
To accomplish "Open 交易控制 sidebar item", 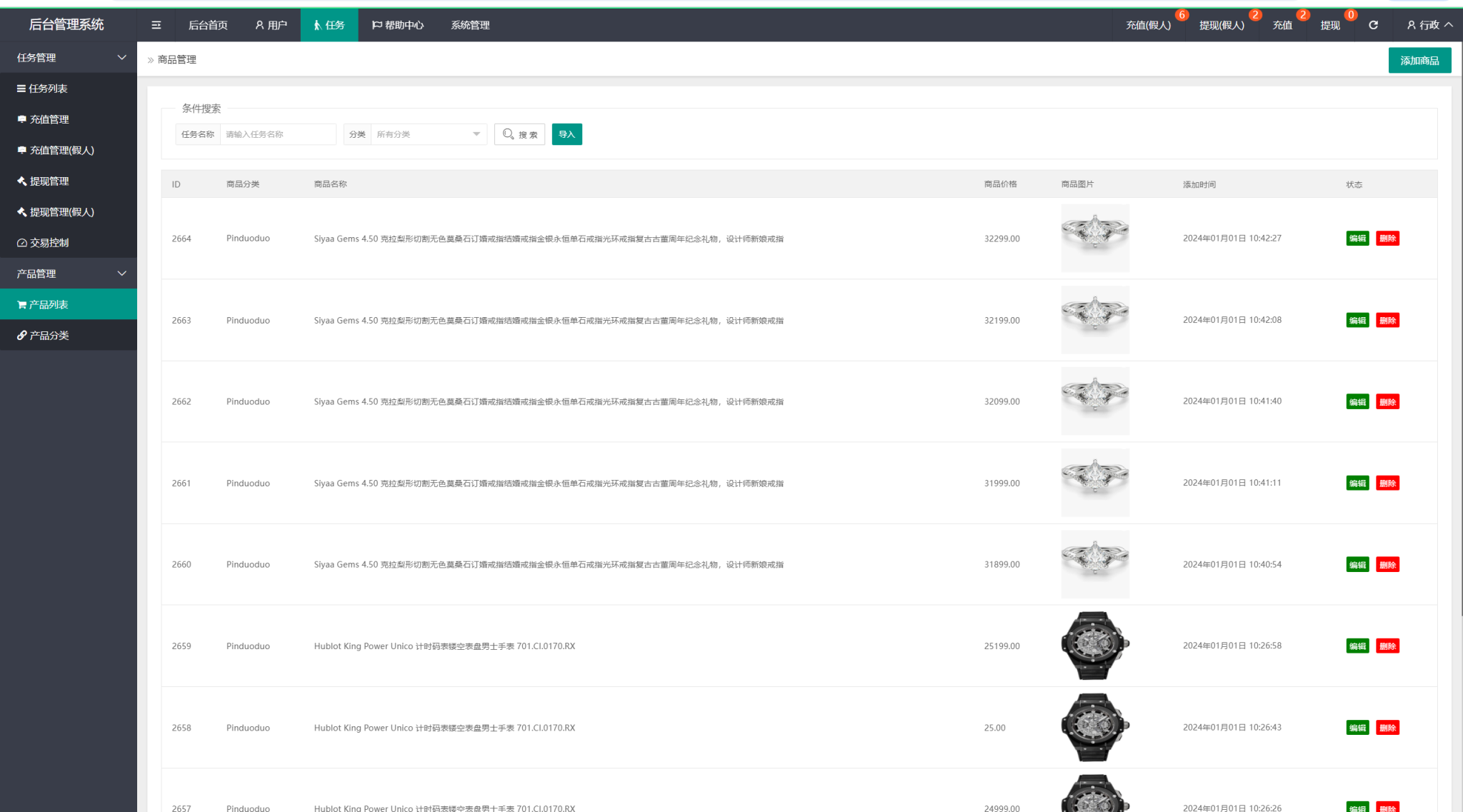I will [49, 243].
